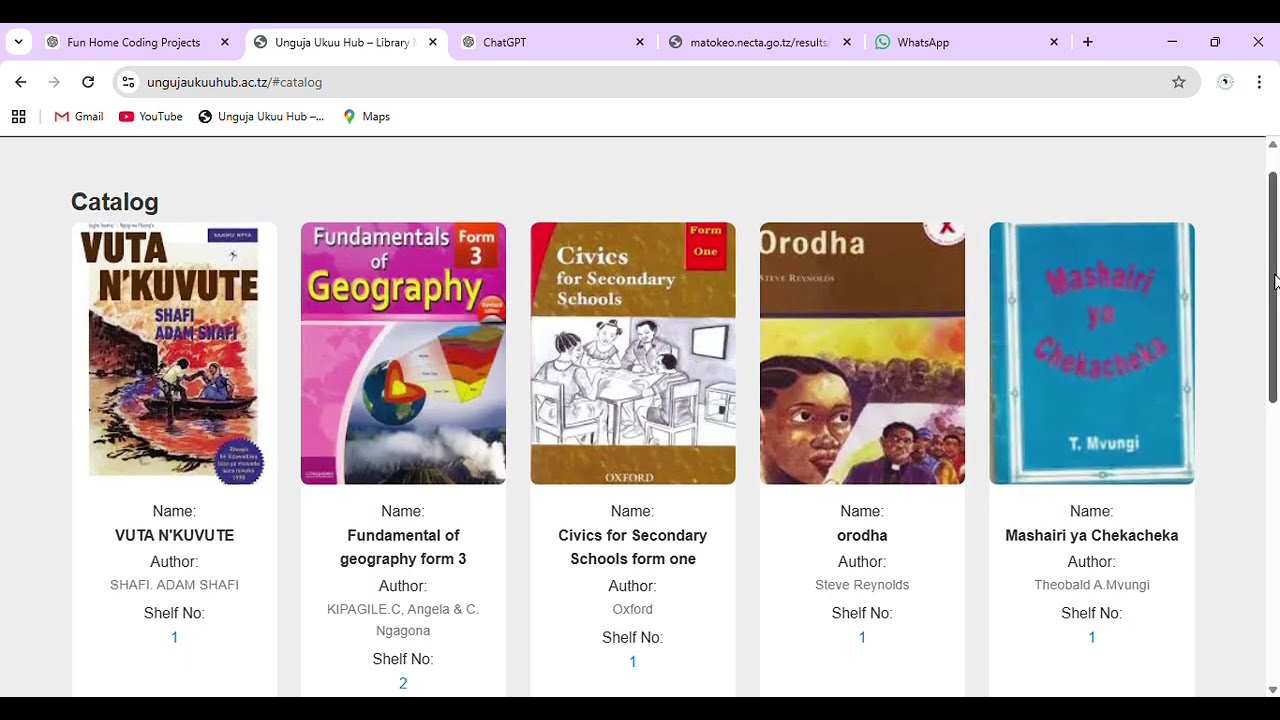This screenshot has width=1280, height=720.
Task: Close the Unguja Ukuu Hub tab
Action: point(433,42)
